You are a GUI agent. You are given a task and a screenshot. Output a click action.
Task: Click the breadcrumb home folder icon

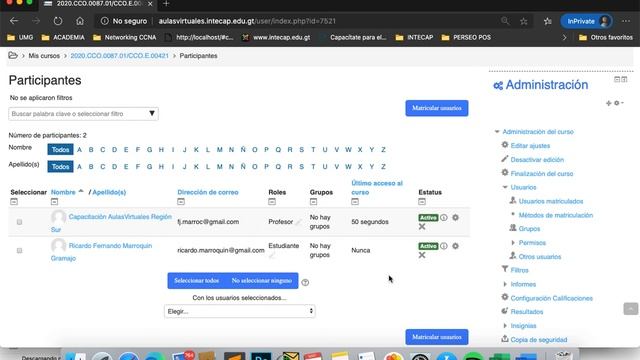(x=13, y=56)
